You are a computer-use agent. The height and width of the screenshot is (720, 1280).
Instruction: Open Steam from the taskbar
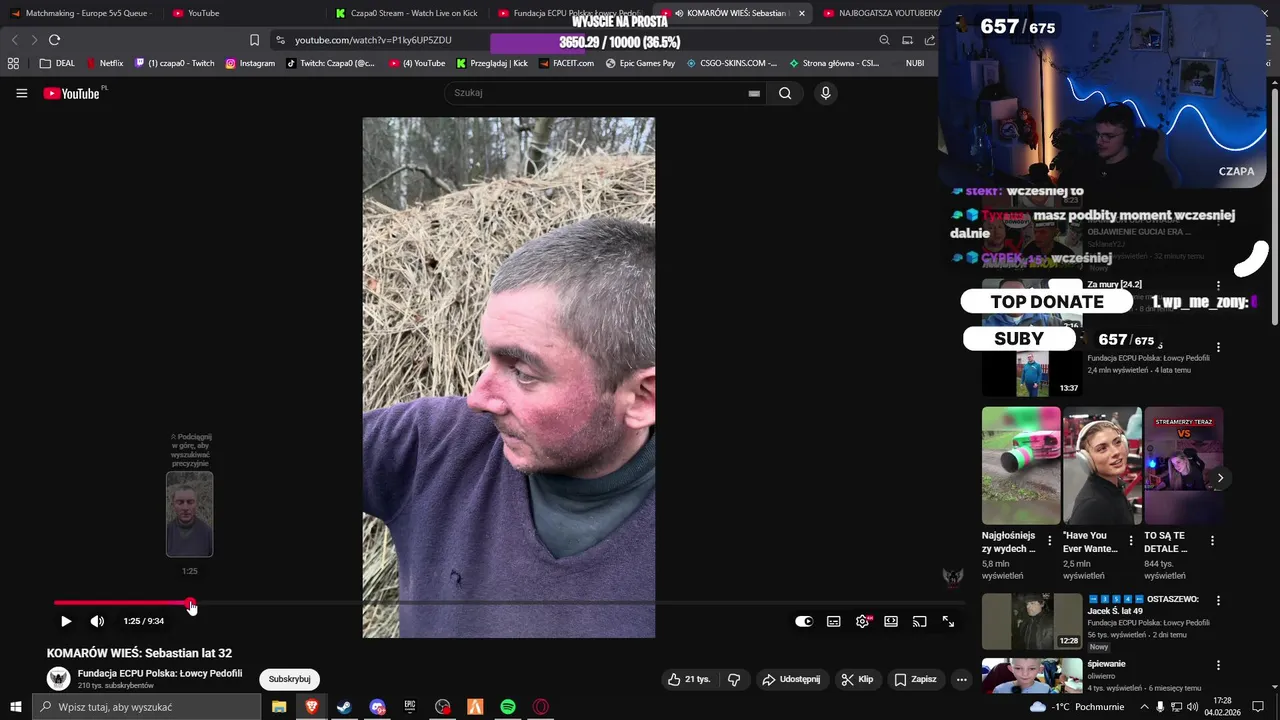pos(344,707)
